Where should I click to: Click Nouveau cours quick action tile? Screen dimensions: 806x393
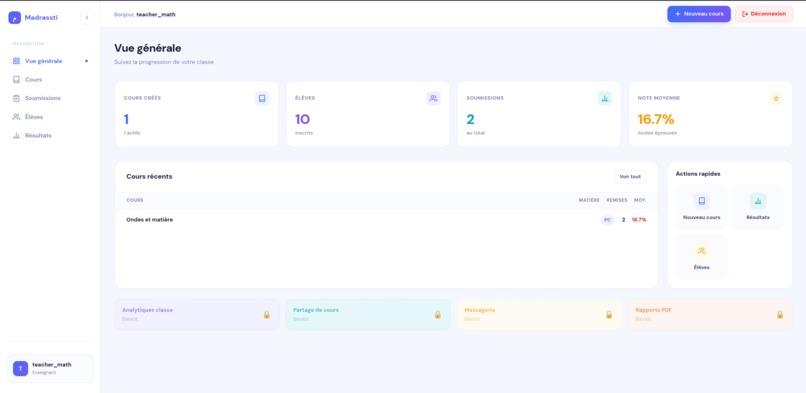tap(702, 207)
